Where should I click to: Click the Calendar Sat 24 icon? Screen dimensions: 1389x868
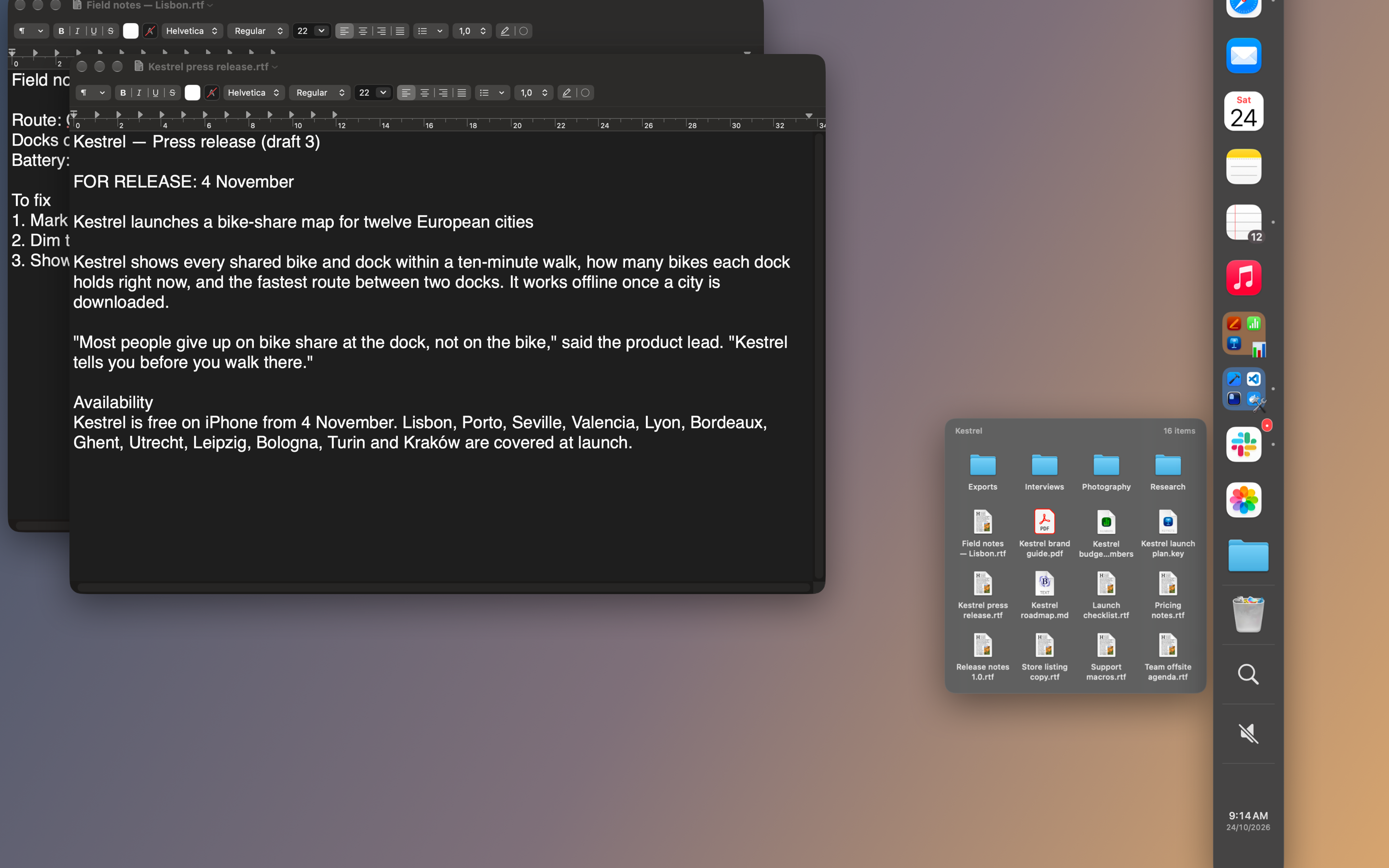(1244, 111)
